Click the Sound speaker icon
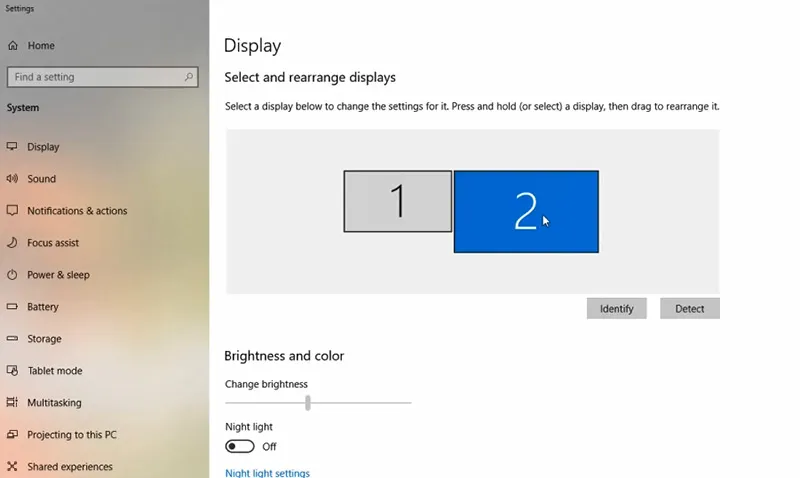Screen dimensions: 800x478 click(12, 179)
